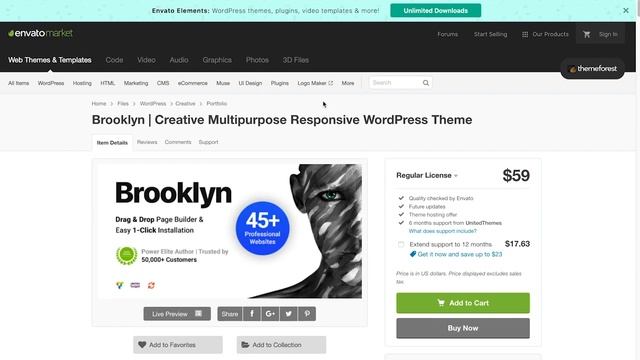The image size is (640, 360).
Task: Click Add to Favorites button
Action: tap(178, 345)
